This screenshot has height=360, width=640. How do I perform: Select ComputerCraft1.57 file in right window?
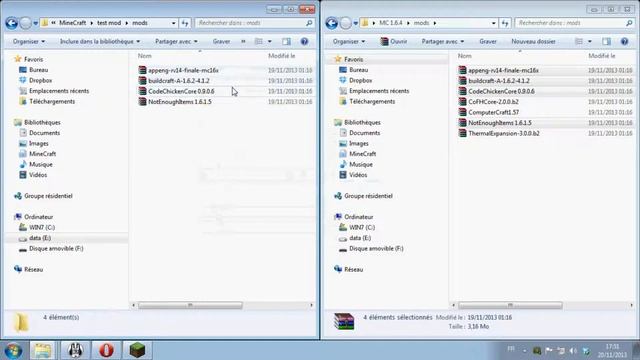pos(493,112)
